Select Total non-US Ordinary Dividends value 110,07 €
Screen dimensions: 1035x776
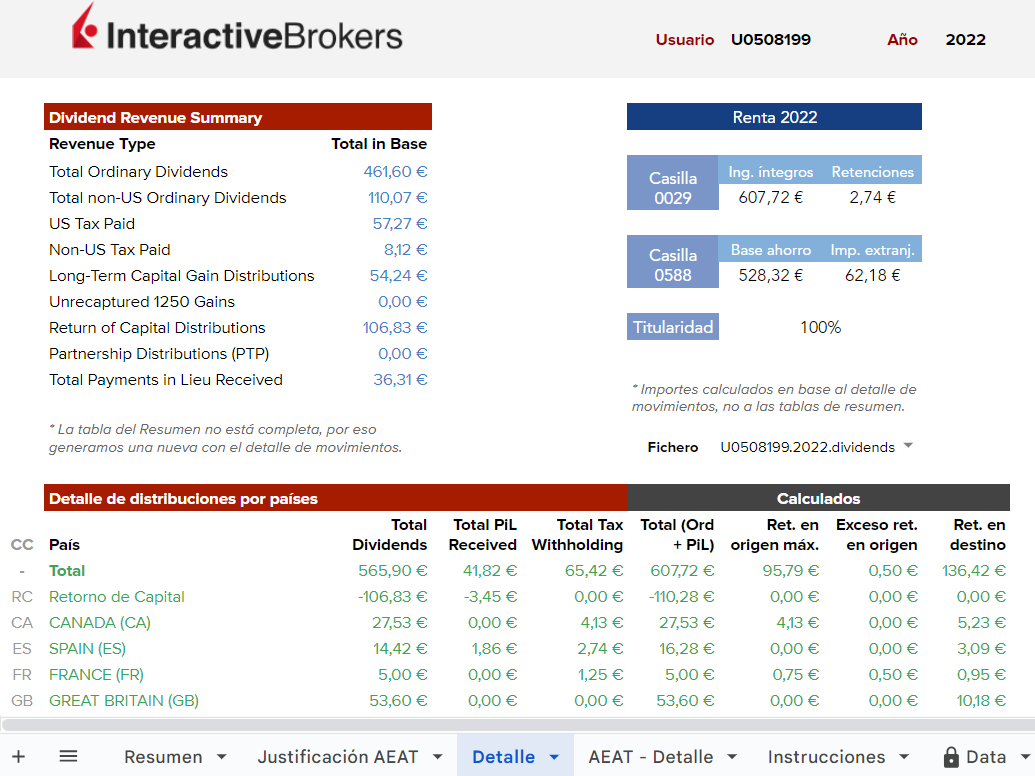click(x=397, y=197)
